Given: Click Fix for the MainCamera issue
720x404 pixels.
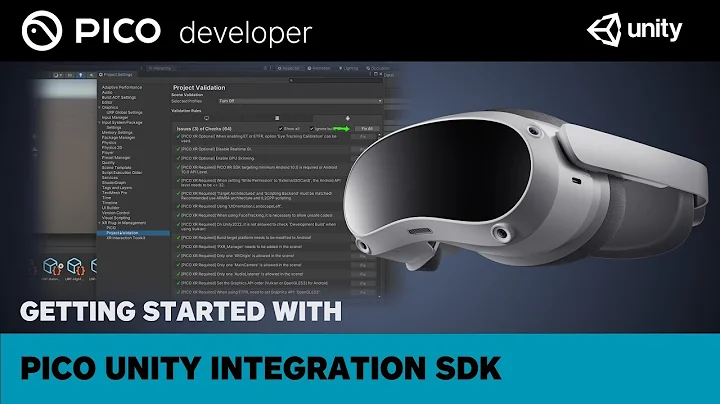Looking at the screenshot, I should tap(363, 265).
